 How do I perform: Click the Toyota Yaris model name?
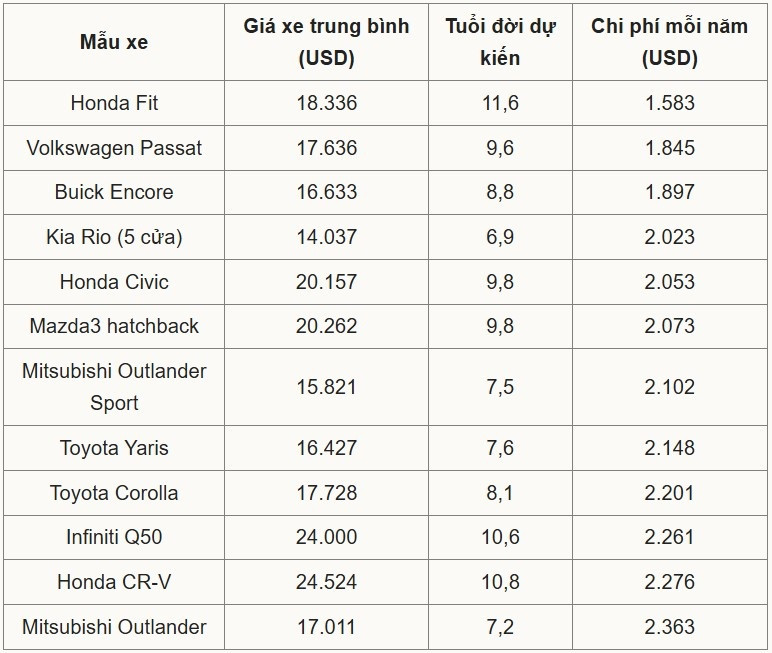click(114, 448)
